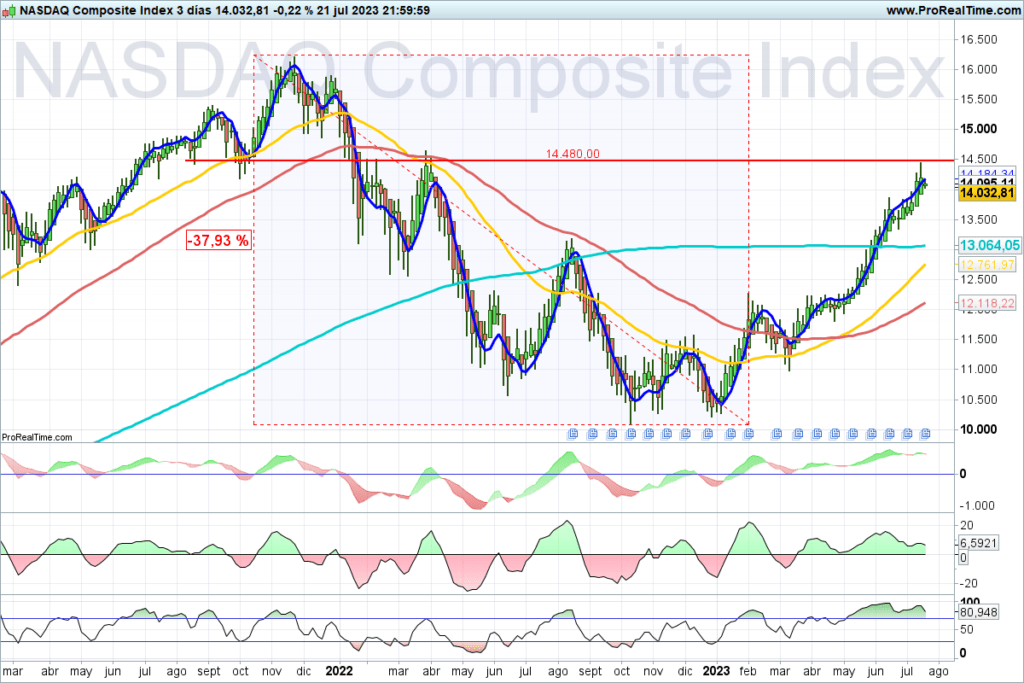Image resolution: width=1024 pixels, height=683 pixels.
Task: Click the cyan 13.064,05 moving average tag
Action: coord(989,246)
